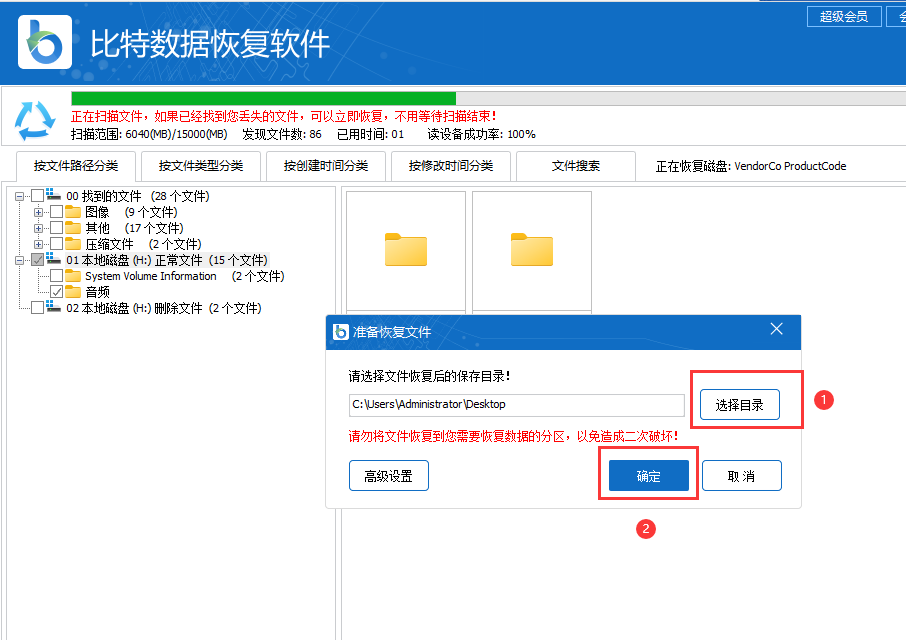This screenshot has height=640, width=906.
Task: Click the logo icon in 准备恢复文件 dialog title
Action: [x=341, y=332]
